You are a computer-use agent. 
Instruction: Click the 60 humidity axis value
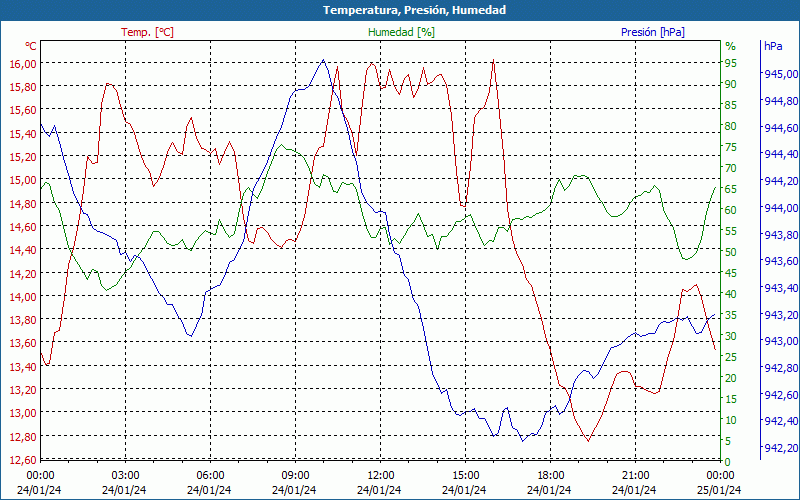[731, 210]
